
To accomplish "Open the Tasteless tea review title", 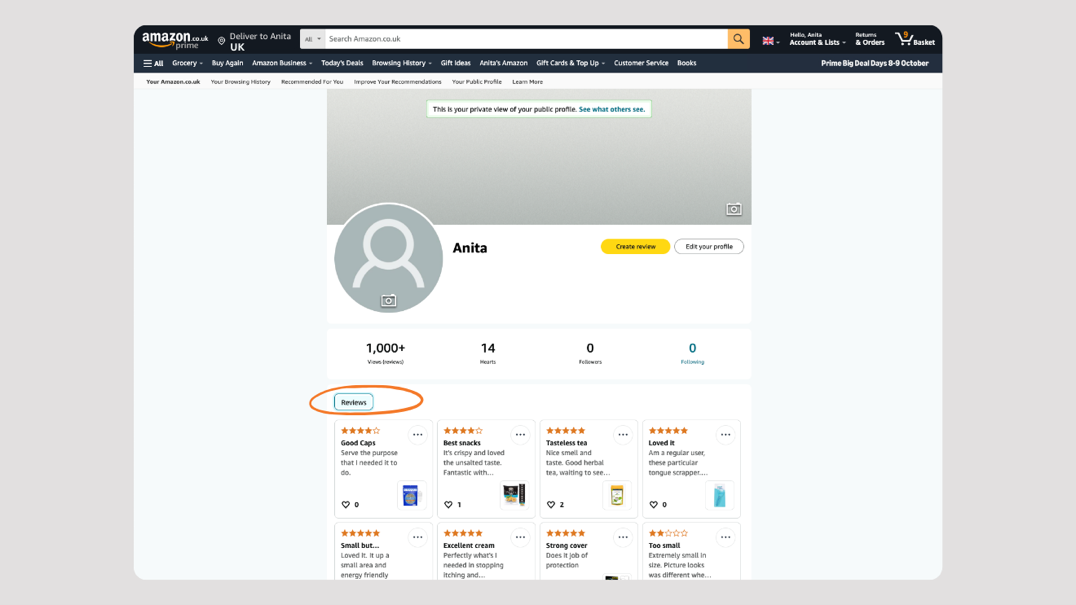I will [566, 443].
